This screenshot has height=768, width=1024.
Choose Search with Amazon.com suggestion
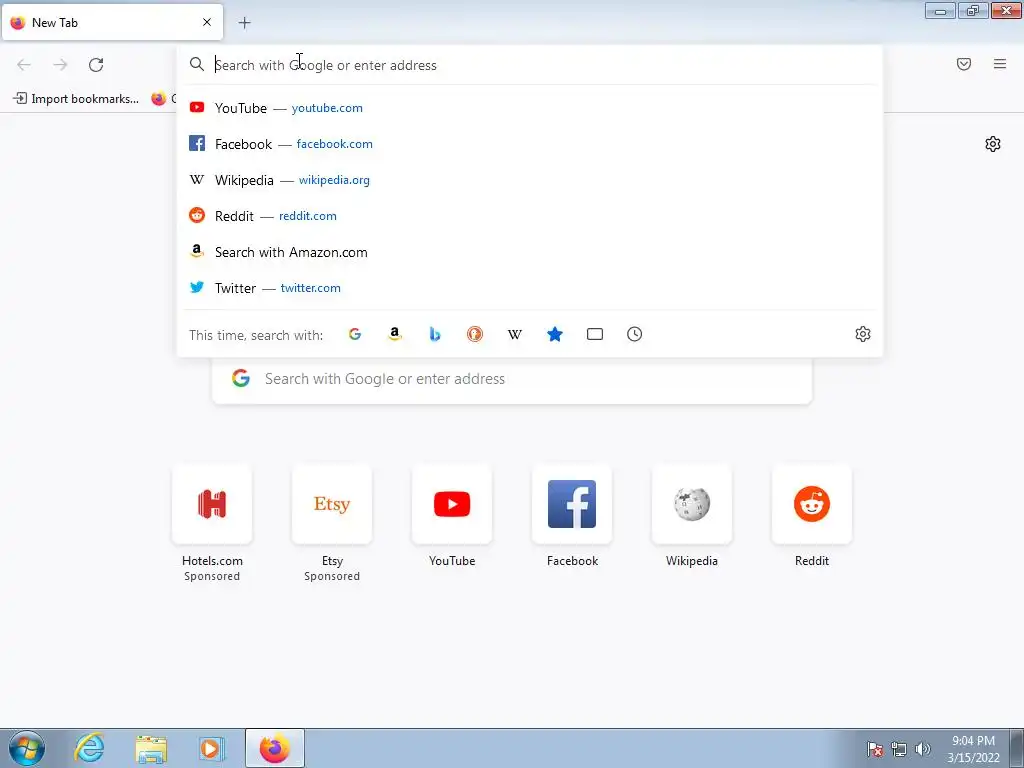[x=530, y=252]
